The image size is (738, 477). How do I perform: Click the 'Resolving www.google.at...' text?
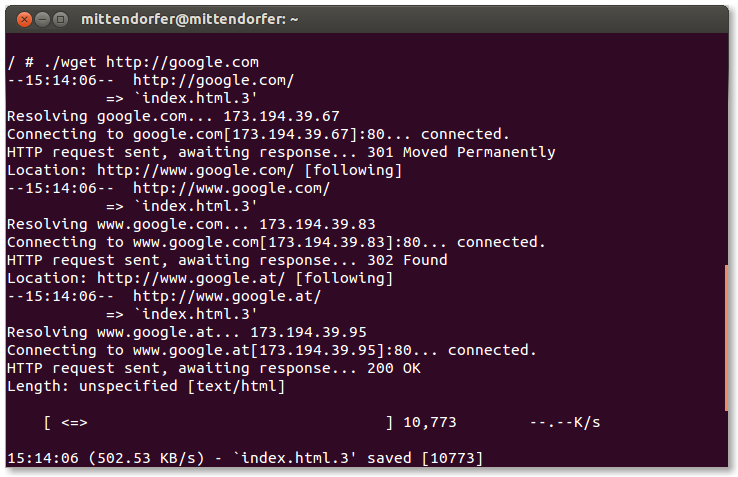[124, 332]
